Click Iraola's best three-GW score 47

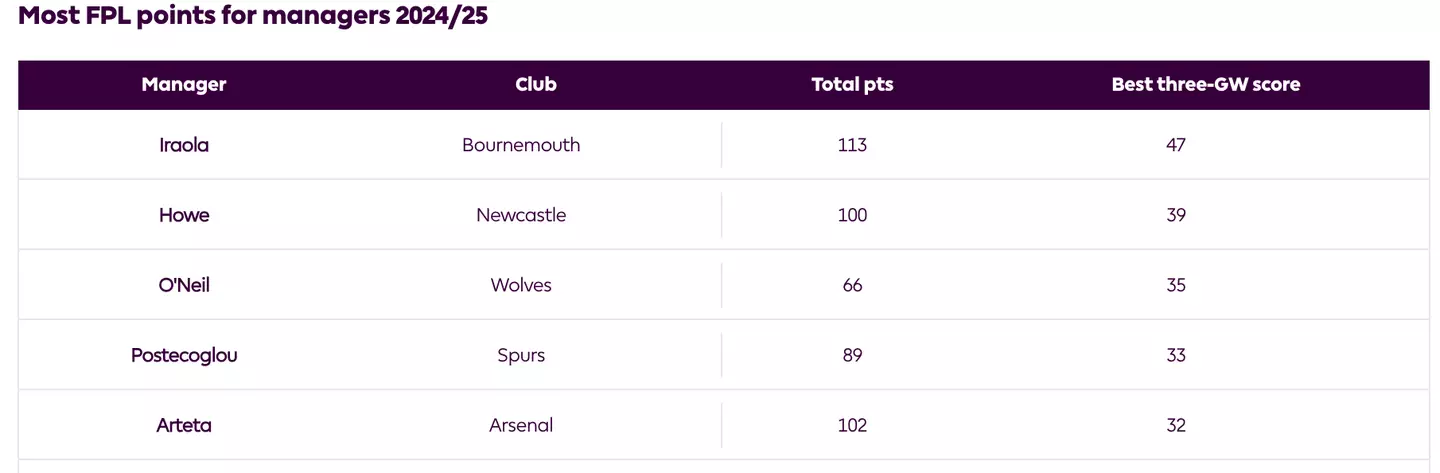point(1176,145)
